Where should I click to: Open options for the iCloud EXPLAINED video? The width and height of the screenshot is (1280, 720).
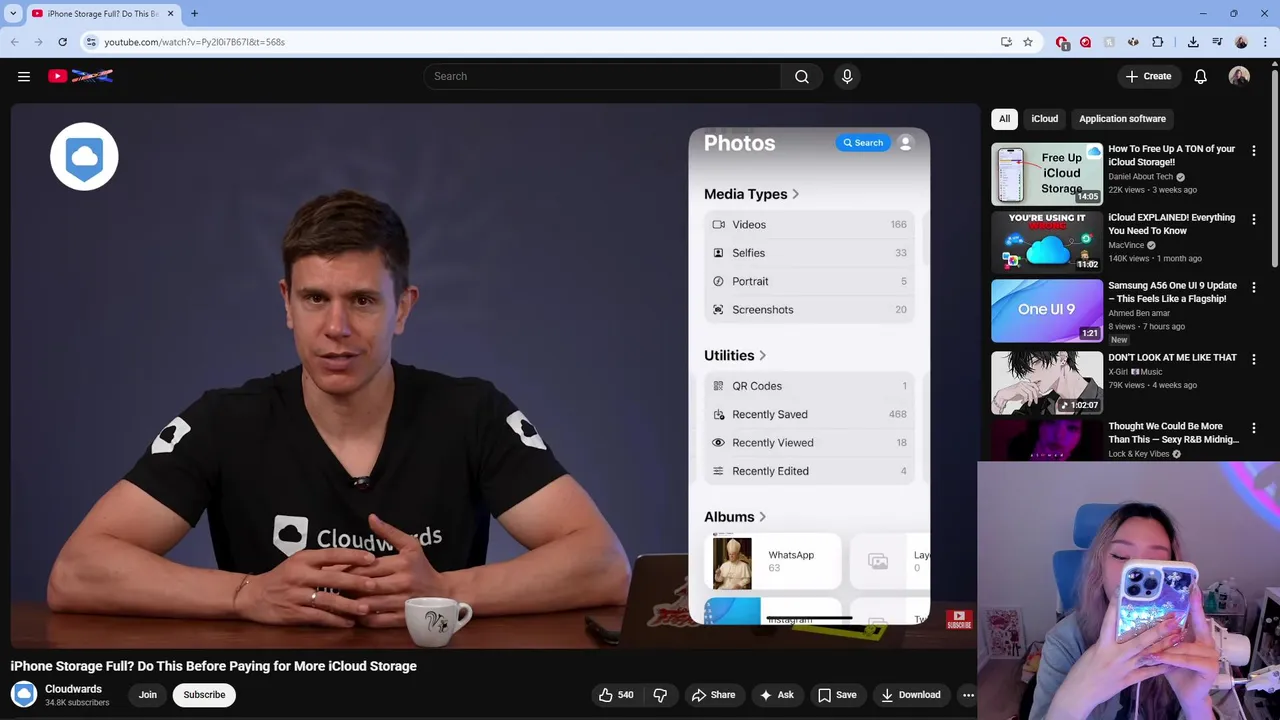click(x=1254, y=219)
